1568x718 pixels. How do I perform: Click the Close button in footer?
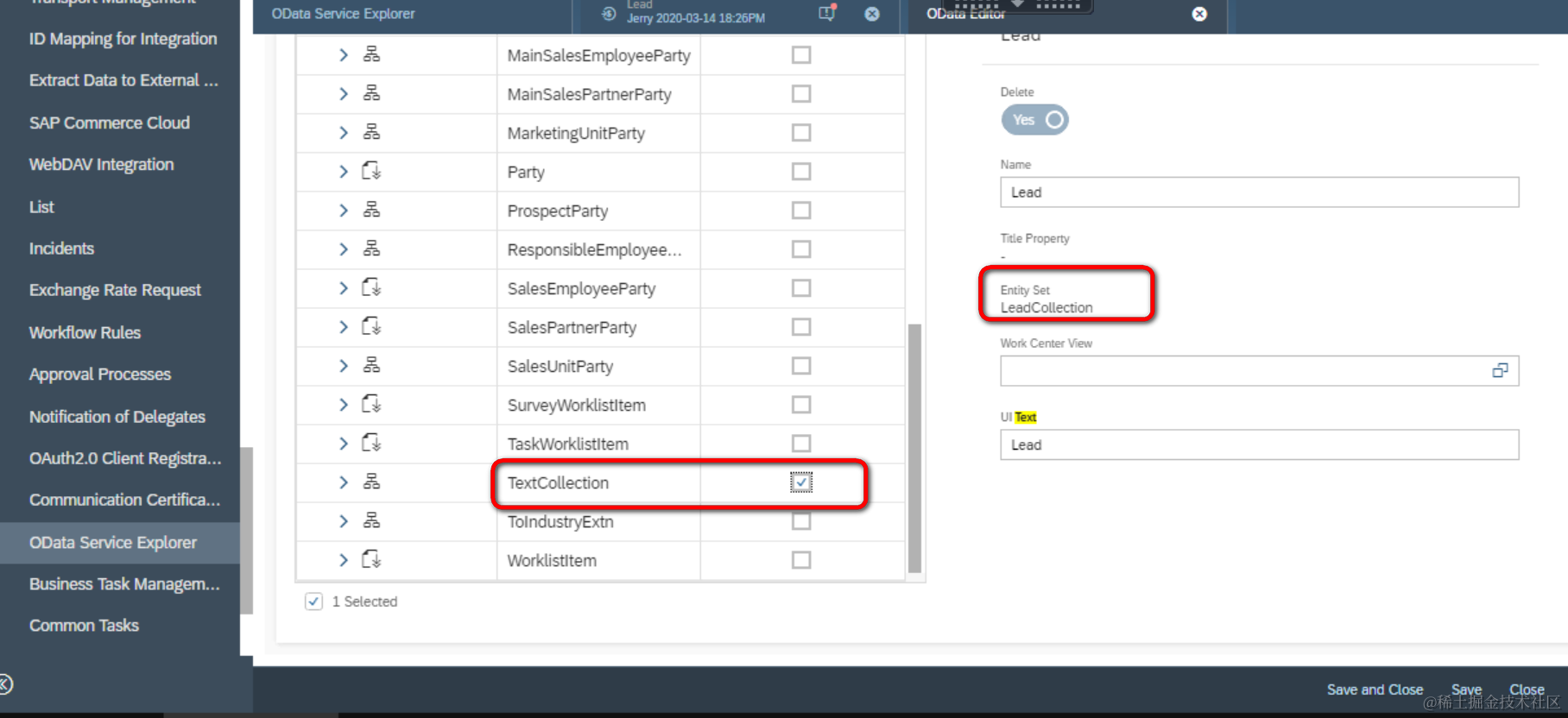coord(1527,690)
